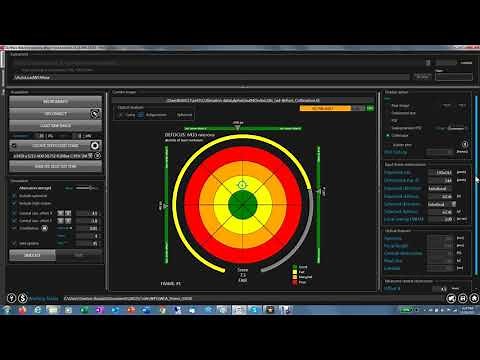
Task: Click the lowest wide acquisition button
Action: 55,166
